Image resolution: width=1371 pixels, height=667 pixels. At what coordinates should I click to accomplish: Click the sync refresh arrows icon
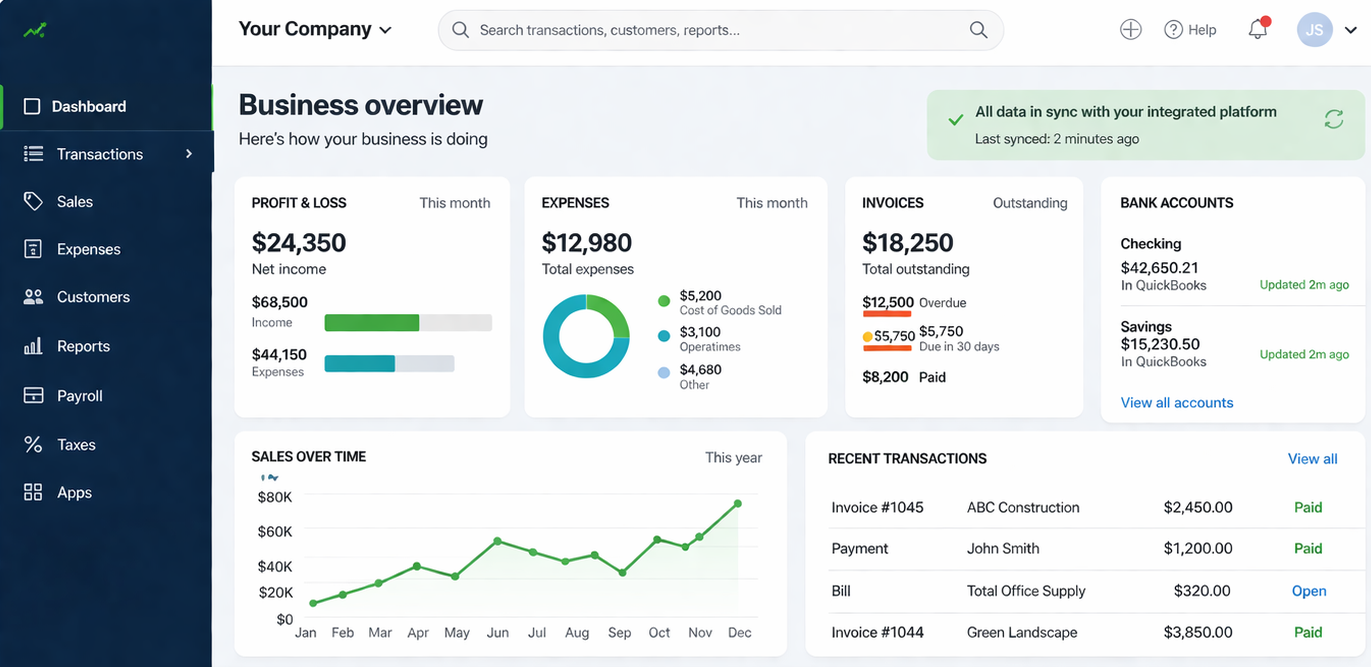(x=1333, y=120)
